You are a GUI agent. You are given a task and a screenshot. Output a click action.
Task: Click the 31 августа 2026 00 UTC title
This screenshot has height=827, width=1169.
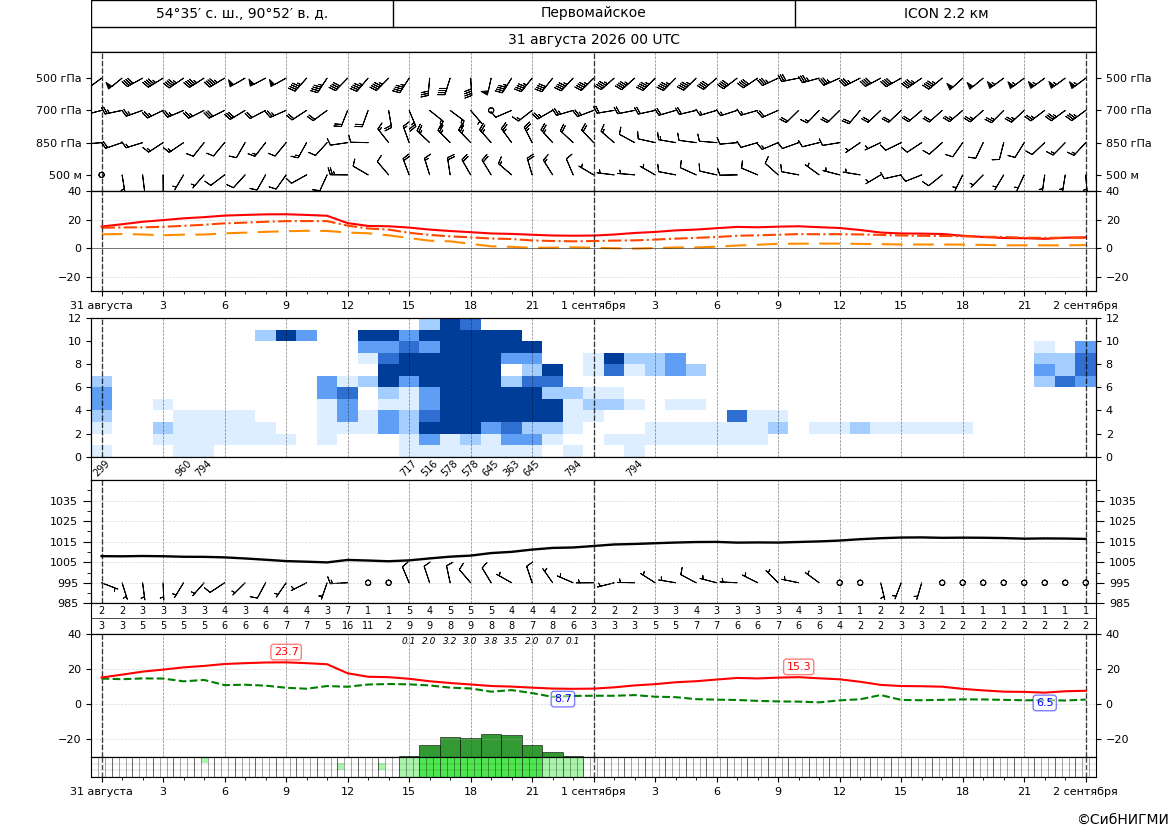593,40
